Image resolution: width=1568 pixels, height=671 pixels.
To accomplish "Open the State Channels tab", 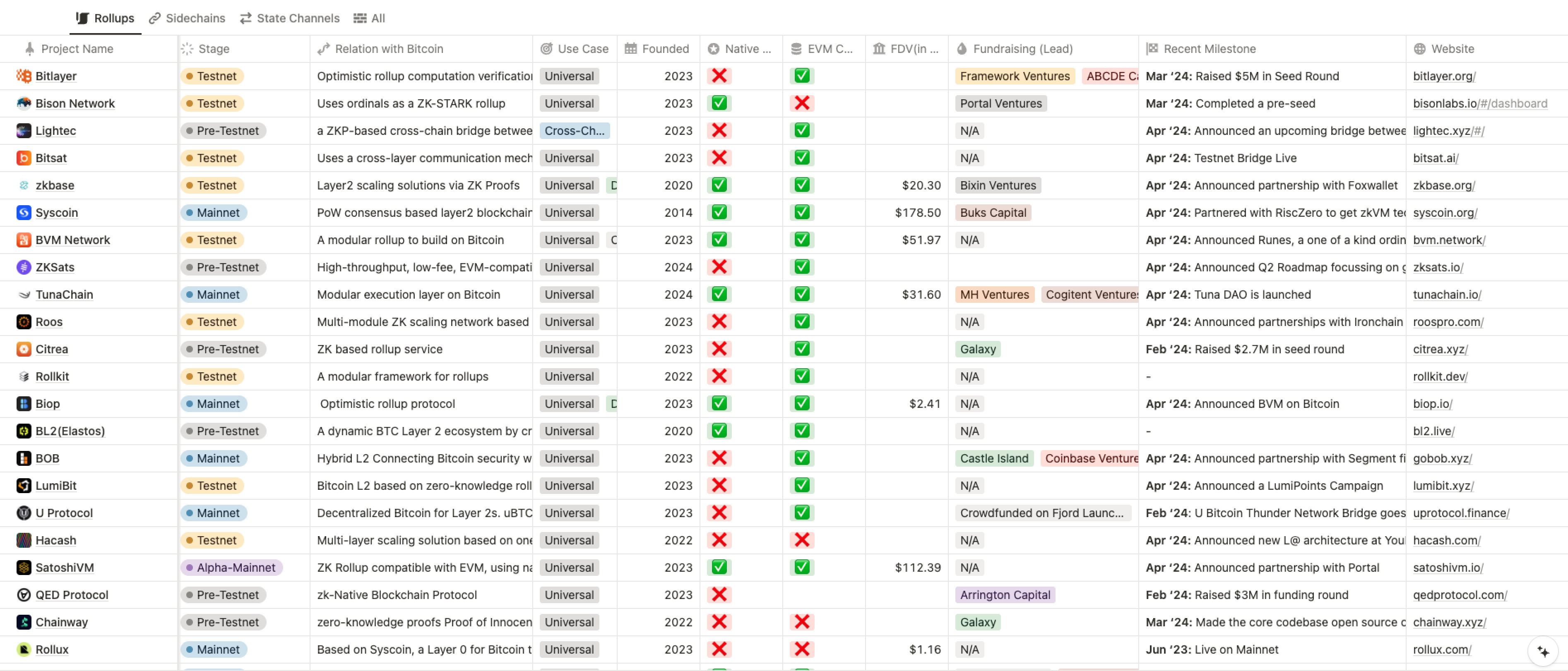I will (x=290, y=18).
